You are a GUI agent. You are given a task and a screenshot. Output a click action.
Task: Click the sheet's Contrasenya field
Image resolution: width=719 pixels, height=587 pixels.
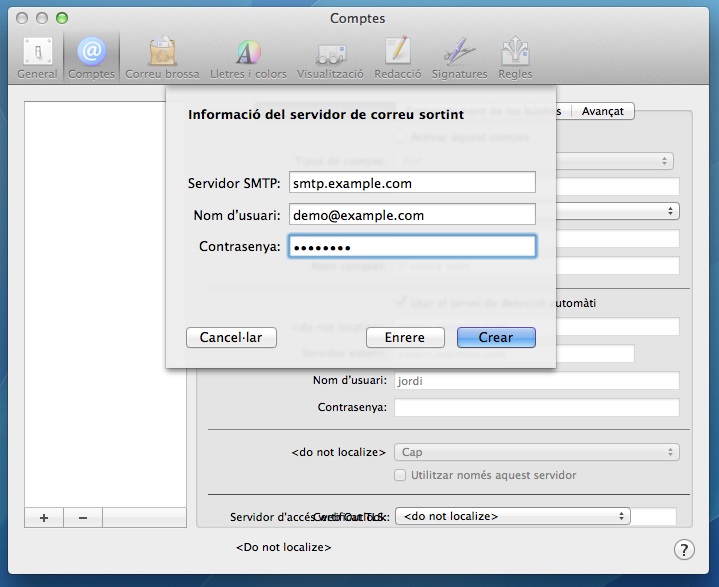coord(412,246)
